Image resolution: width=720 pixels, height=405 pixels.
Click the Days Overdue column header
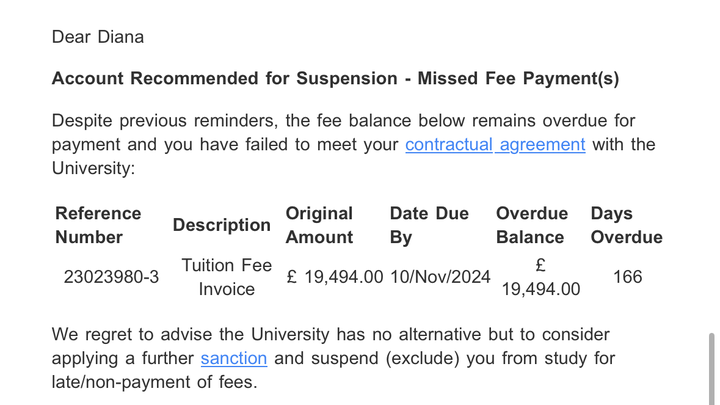(626, 225)
